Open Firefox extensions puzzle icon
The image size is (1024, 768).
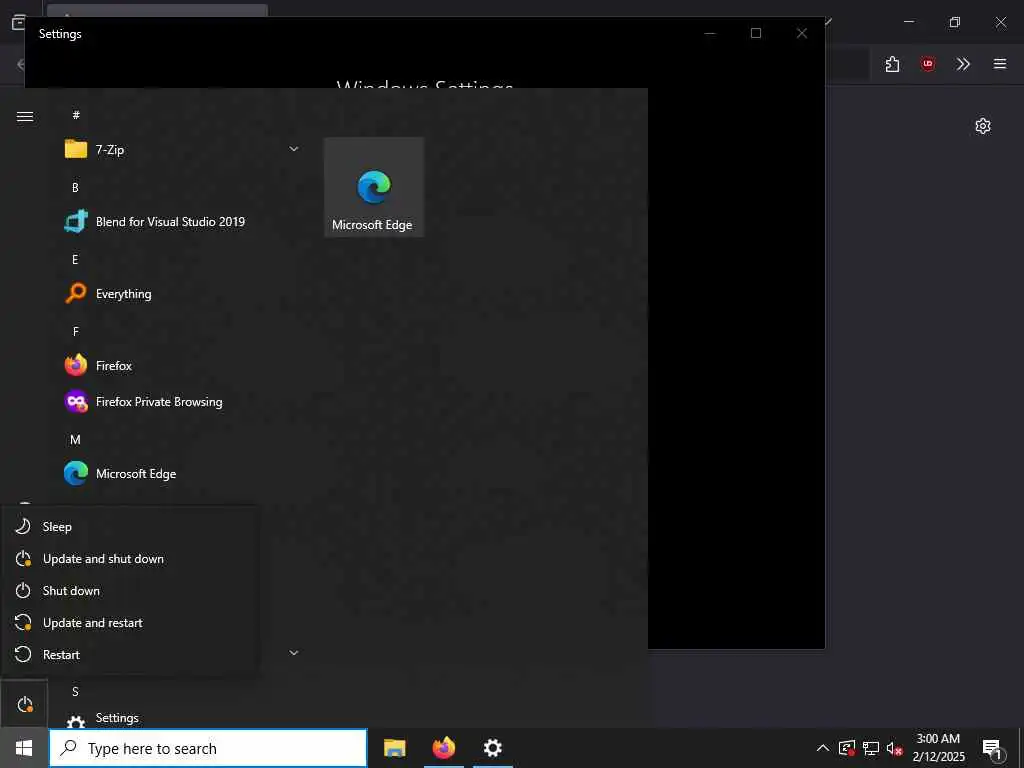point(892,64)
